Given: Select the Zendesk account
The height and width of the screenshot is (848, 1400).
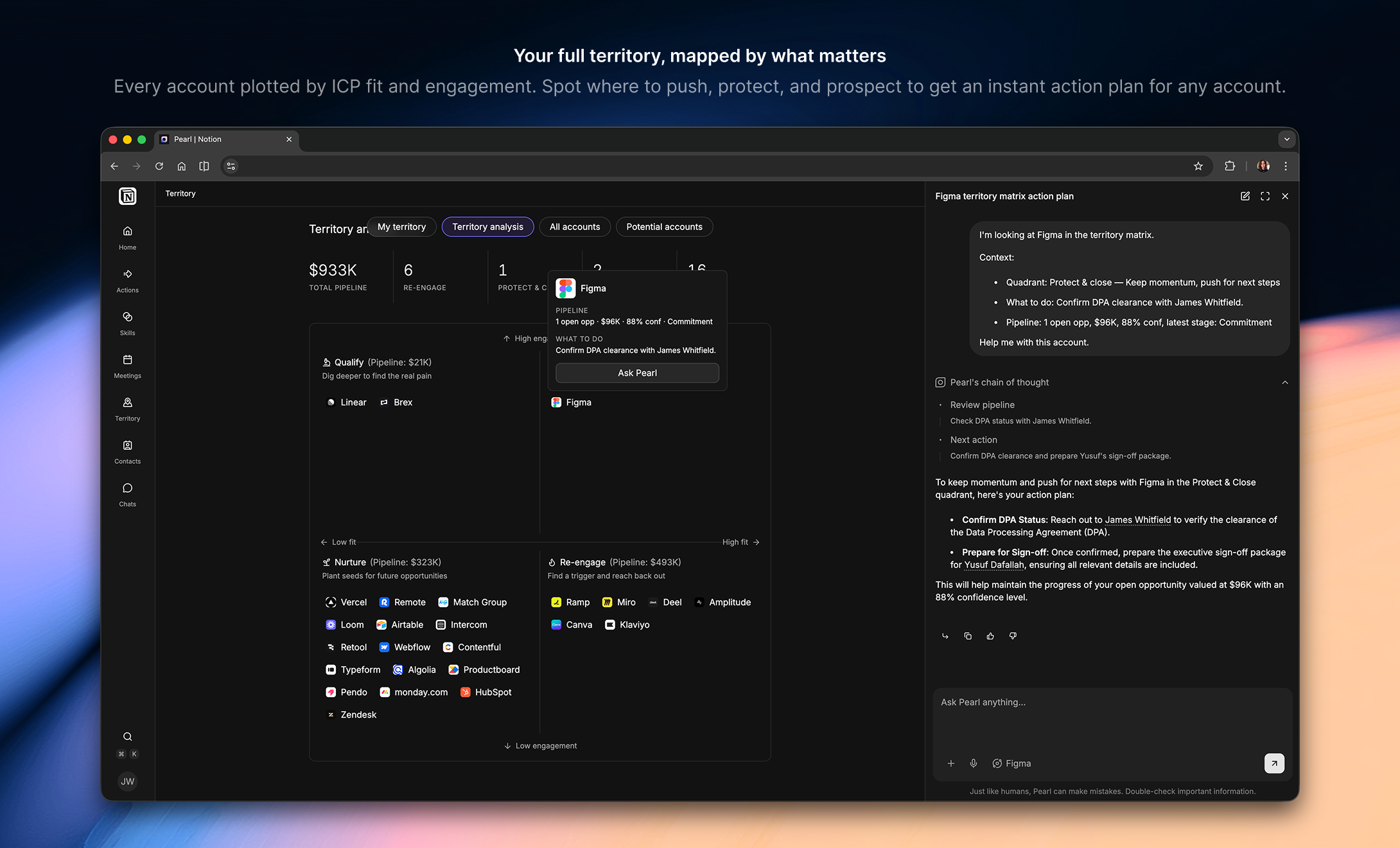Looking at the screenshot, I should 351,714.
